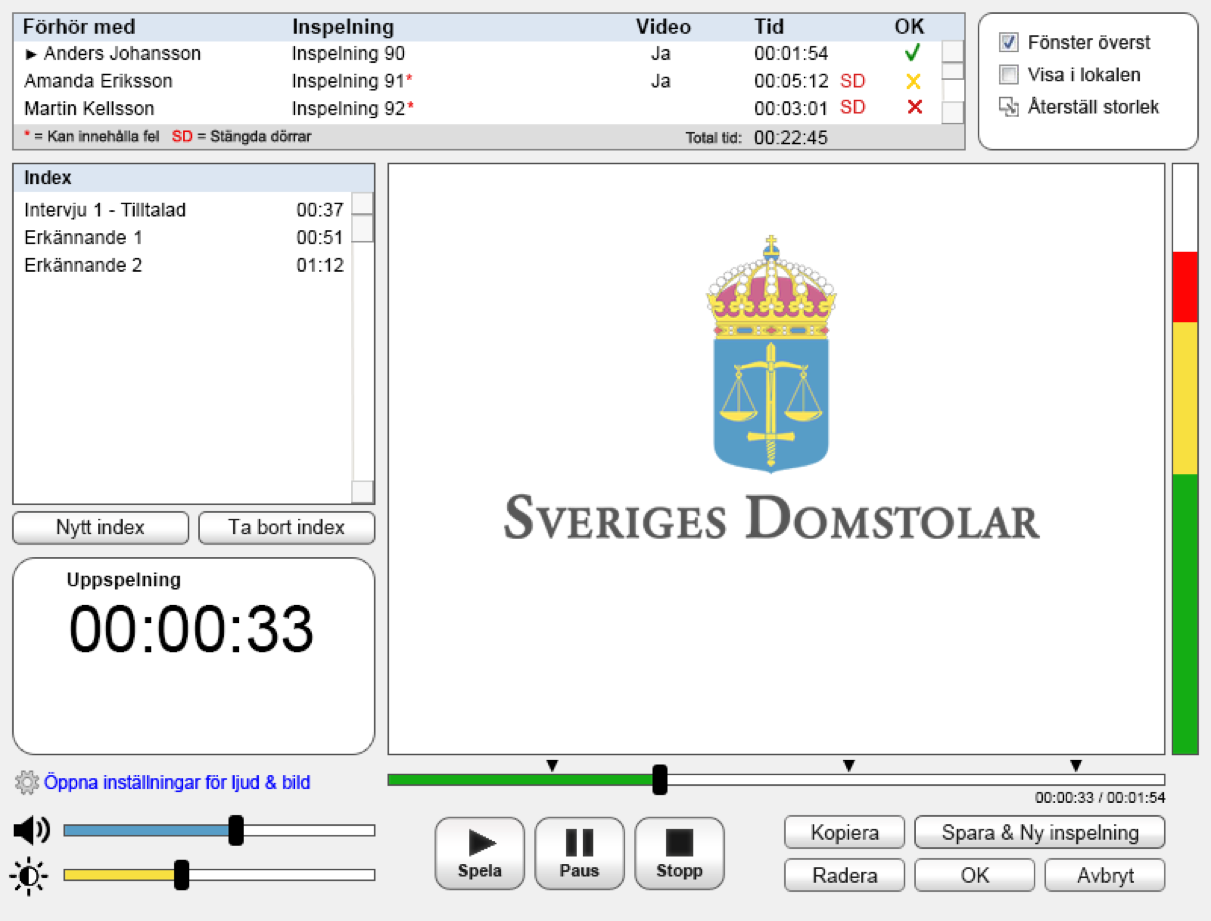The width and height of the screenshot is (1211, 921).
Task: Click the Stopp stop button
Action: pos(679,853)
